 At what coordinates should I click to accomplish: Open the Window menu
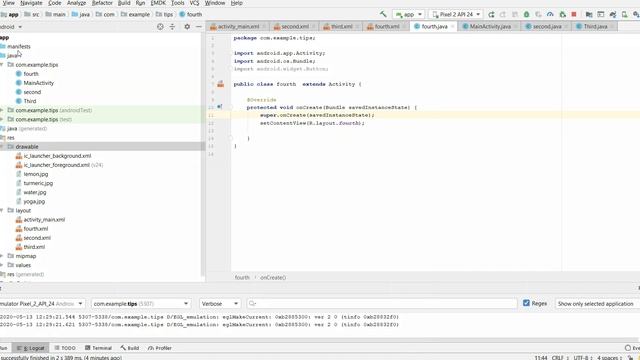click(x=215, y=3)
